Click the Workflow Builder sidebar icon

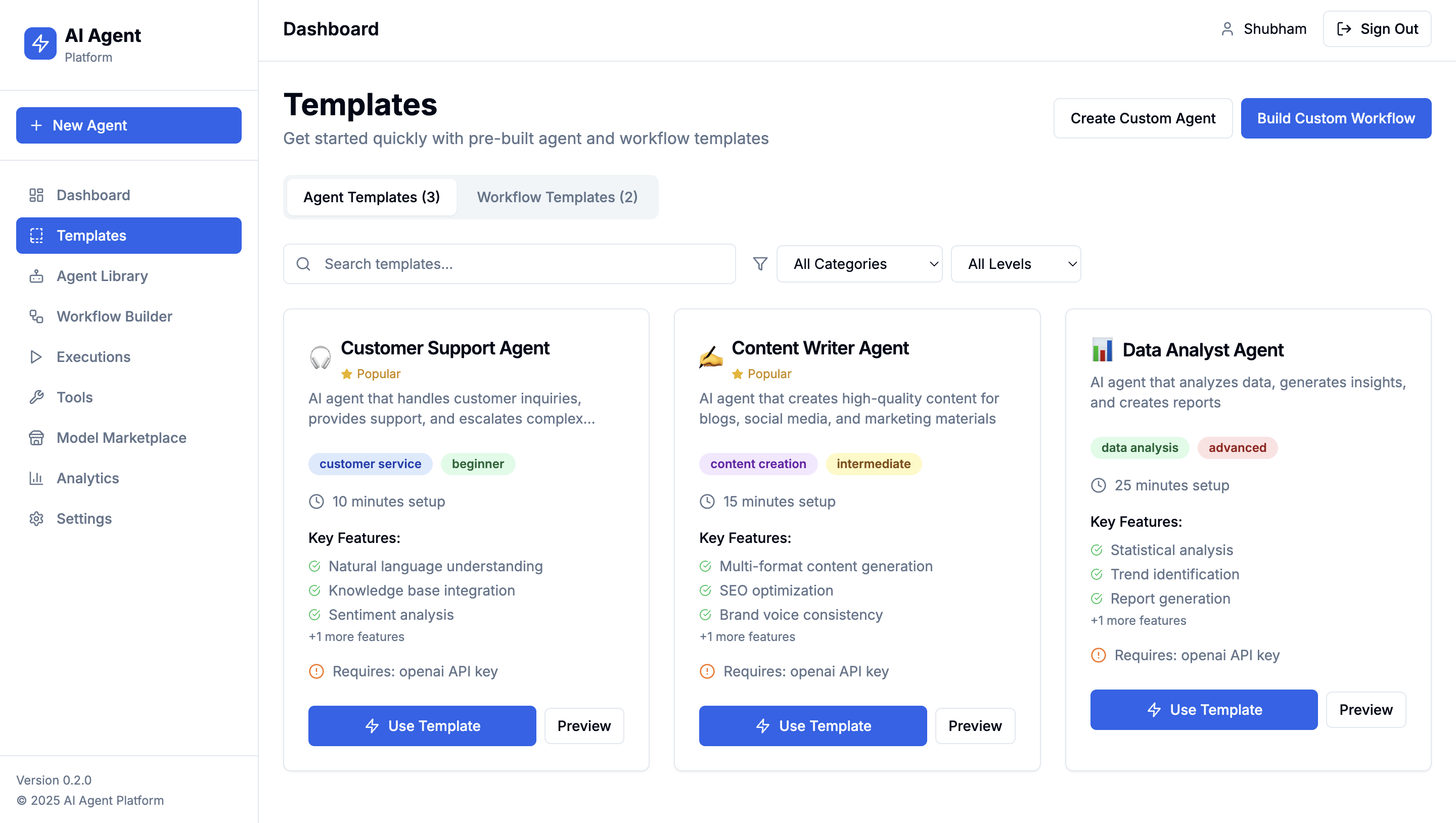(x=36, y=316)
